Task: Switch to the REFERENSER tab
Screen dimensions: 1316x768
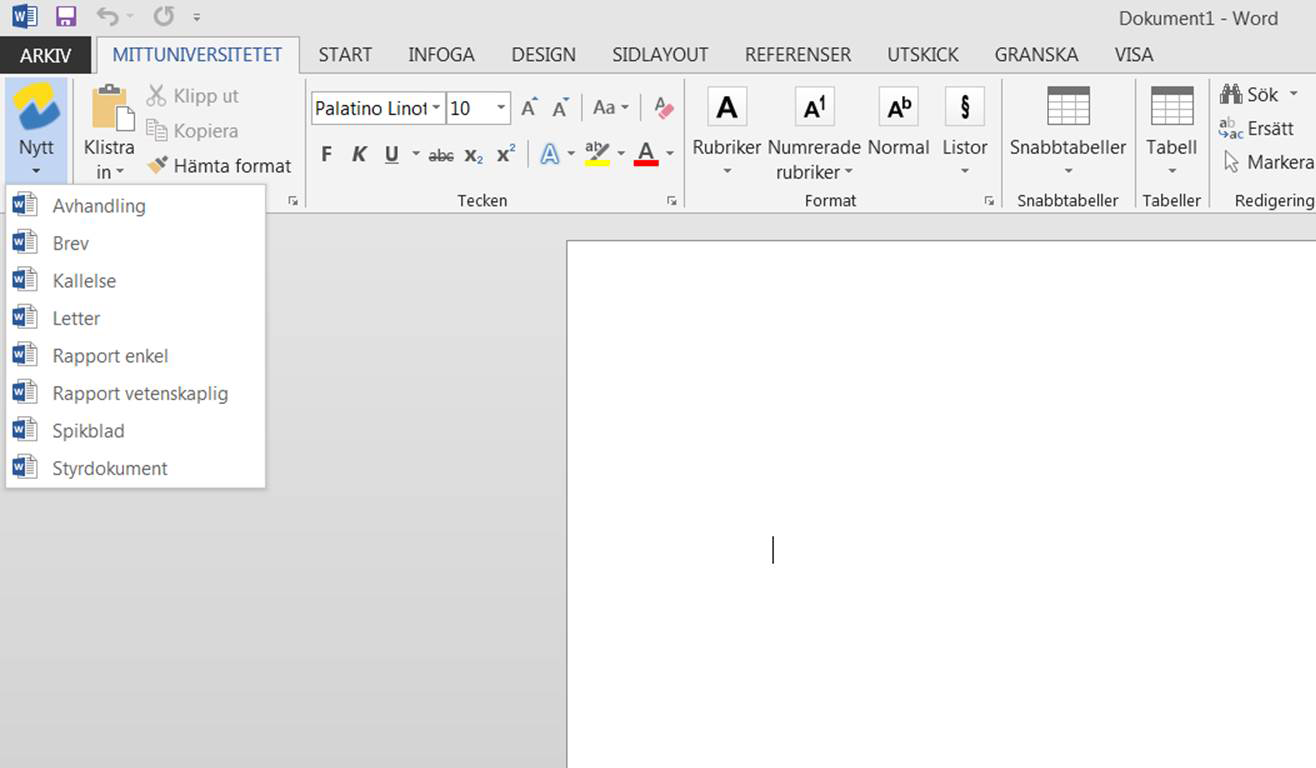Action: (x=798, y=55)
